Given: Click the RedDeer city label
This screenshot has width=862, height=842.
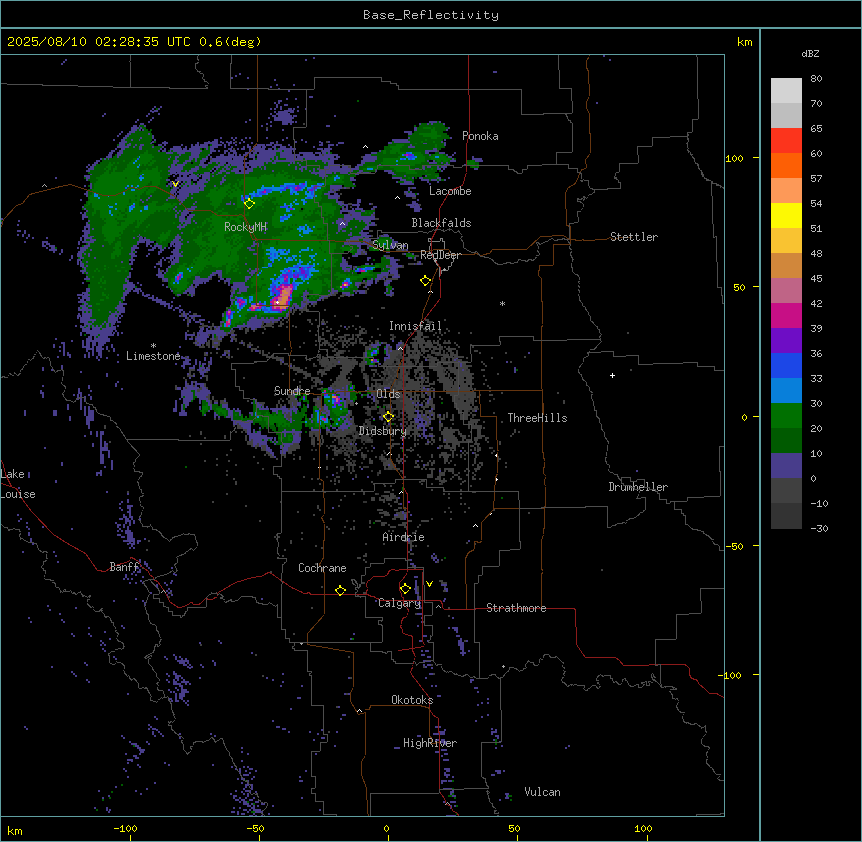Looking at the screenshot, I should pyautogui.click(x=440, y=255).
